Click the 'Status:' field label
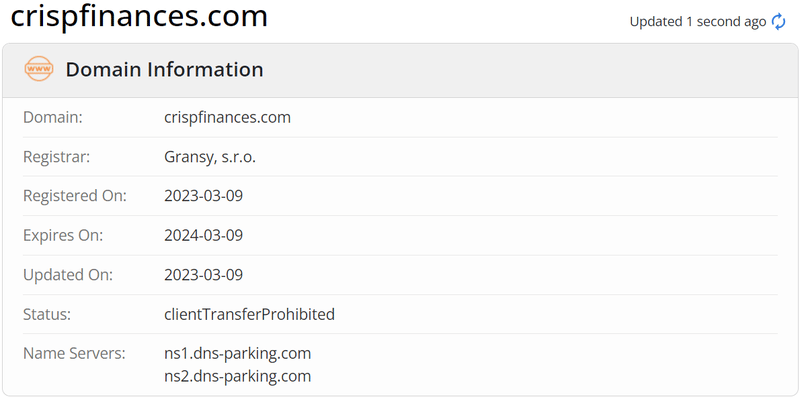The width and height of the screenshot is (800, 397). [47, 314]
